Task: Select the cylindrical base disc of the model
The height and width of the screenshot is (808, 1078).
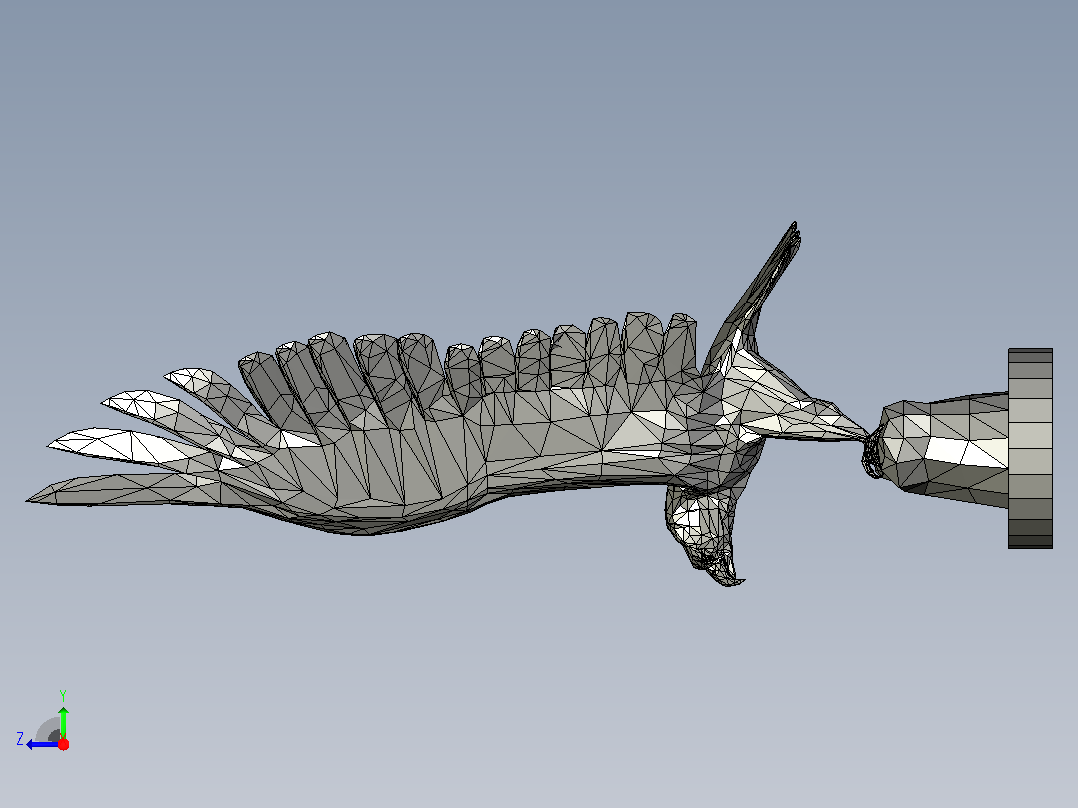Action: coord(1030,448)
